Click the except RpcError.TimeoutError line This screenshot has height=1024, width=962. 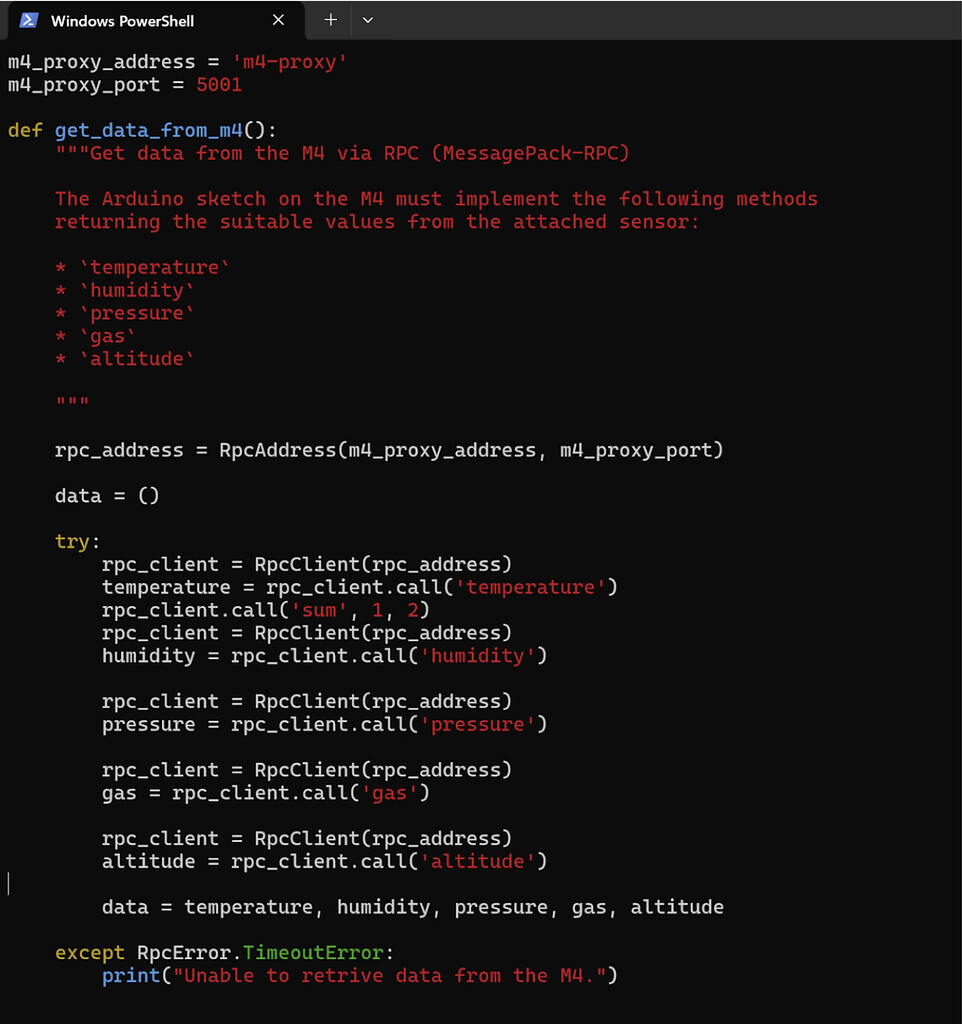tap(222, 952)
